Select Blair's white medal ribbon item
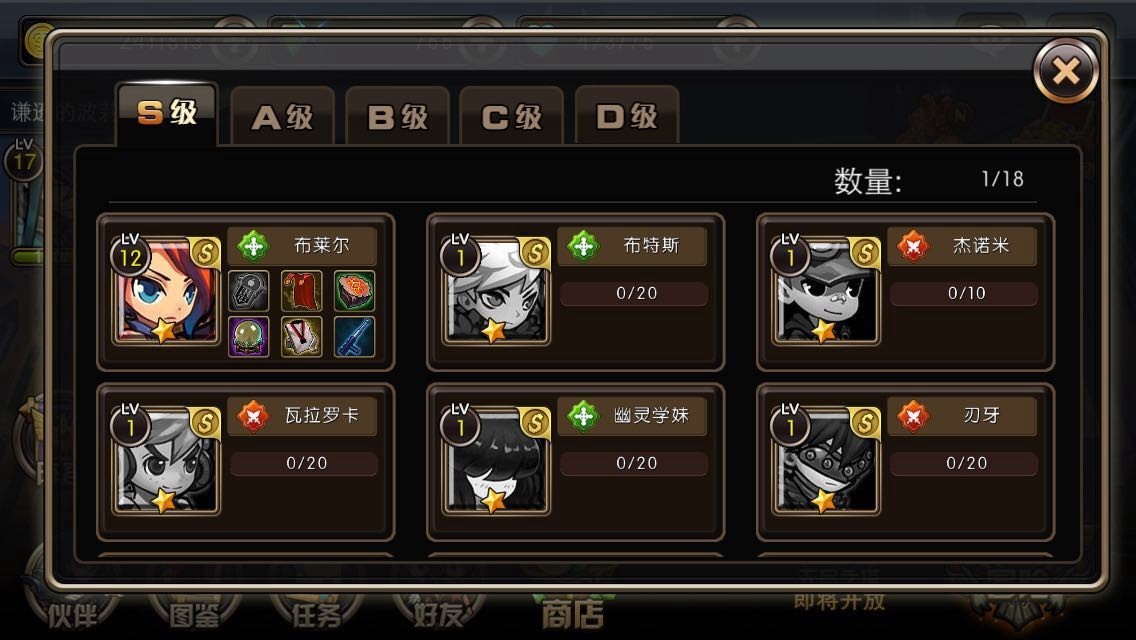 pyautogui.click(x=301, y=336)
